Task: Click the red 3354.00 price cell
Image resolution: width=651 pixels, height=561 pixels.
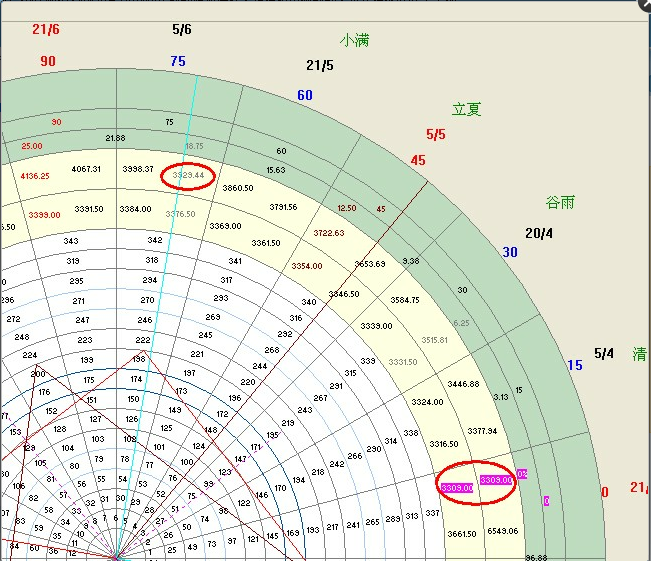Action: [x=307, y=266]
